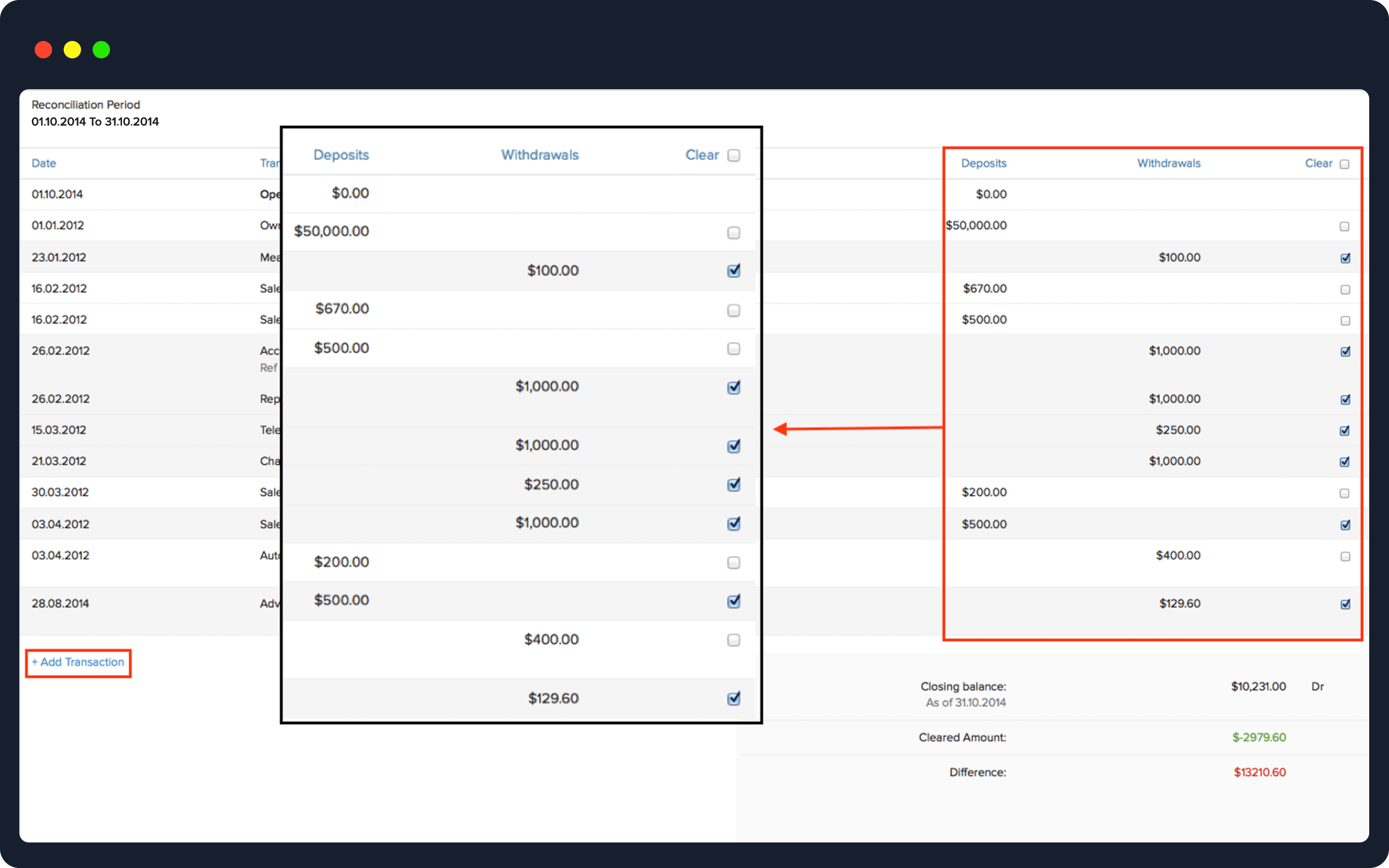
Task: Click the green maximize window dot
Action: click(102, 50)
